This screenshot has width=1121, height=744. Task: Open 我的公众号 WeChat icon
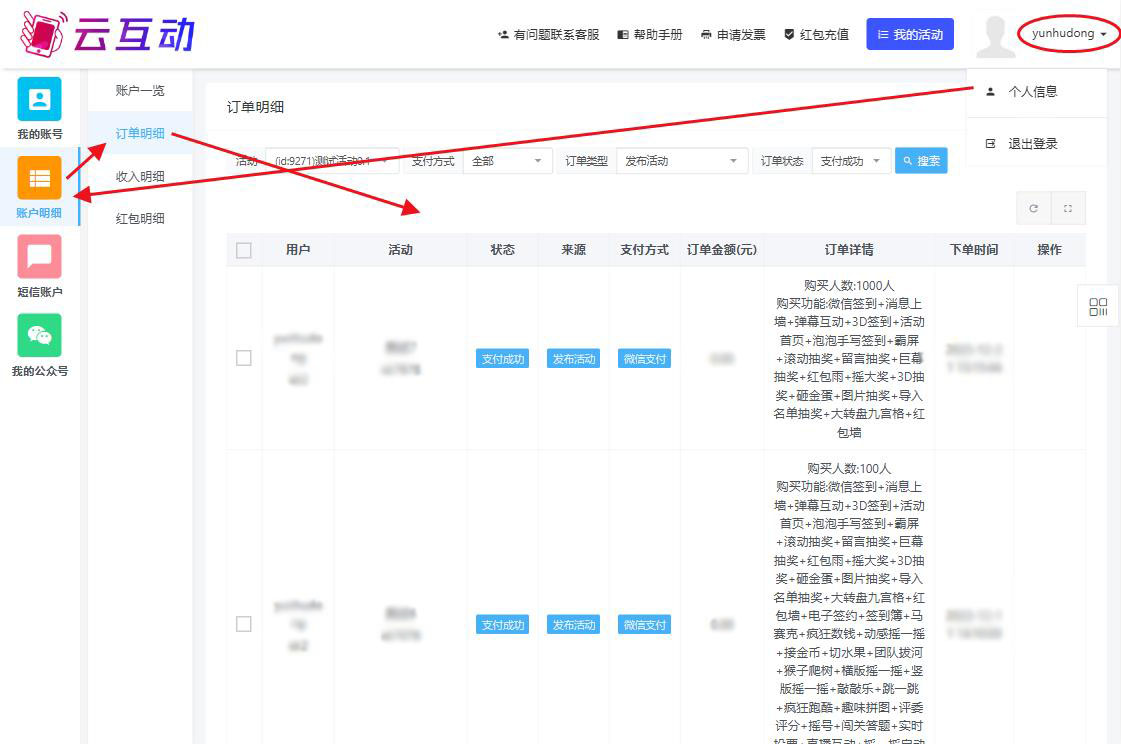click(x=39, y=335)
